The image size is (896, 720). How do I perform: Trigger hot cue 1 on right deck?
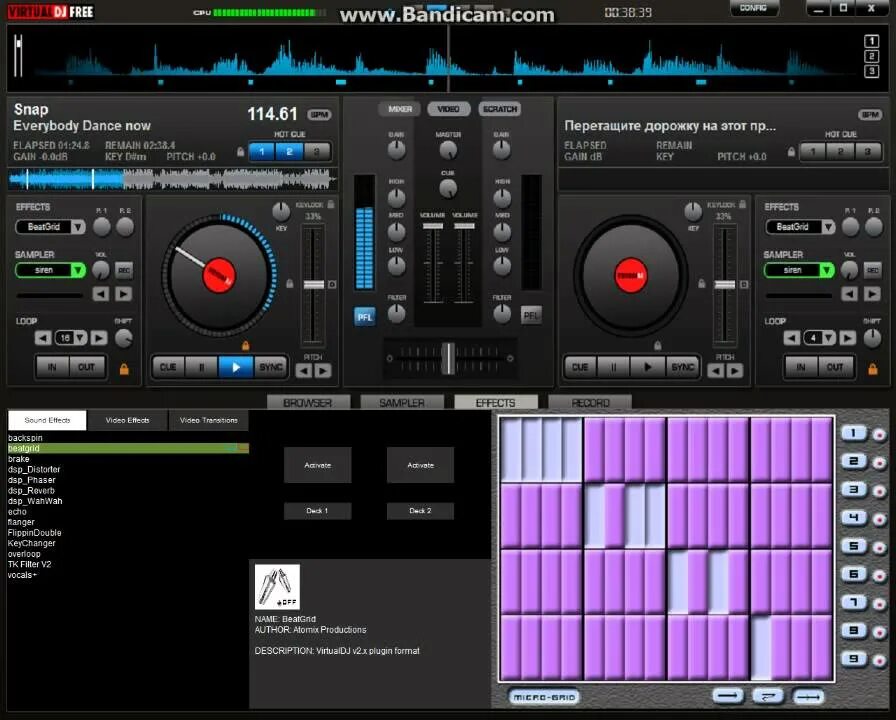click(x=813, y=152)
